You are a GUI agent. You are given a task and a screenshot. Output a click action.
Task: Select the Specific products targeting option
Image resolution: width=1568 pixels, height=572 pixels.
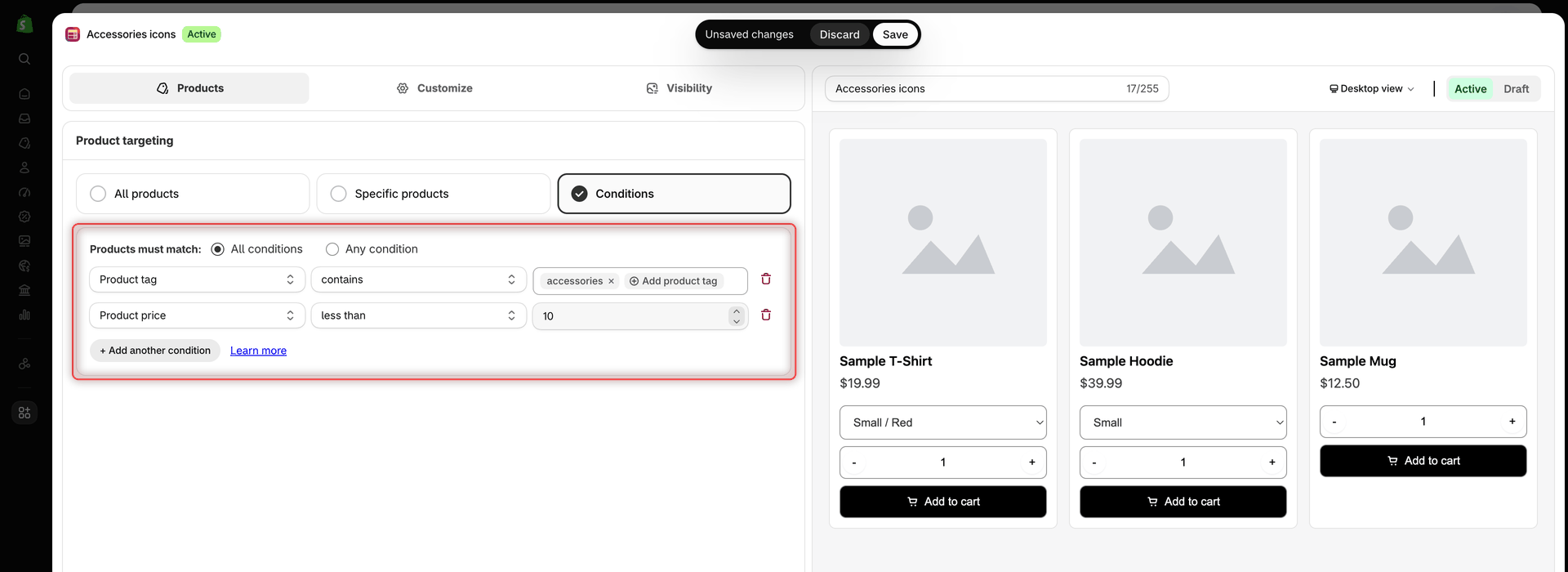pyautogui.click(x=433, y=194)
